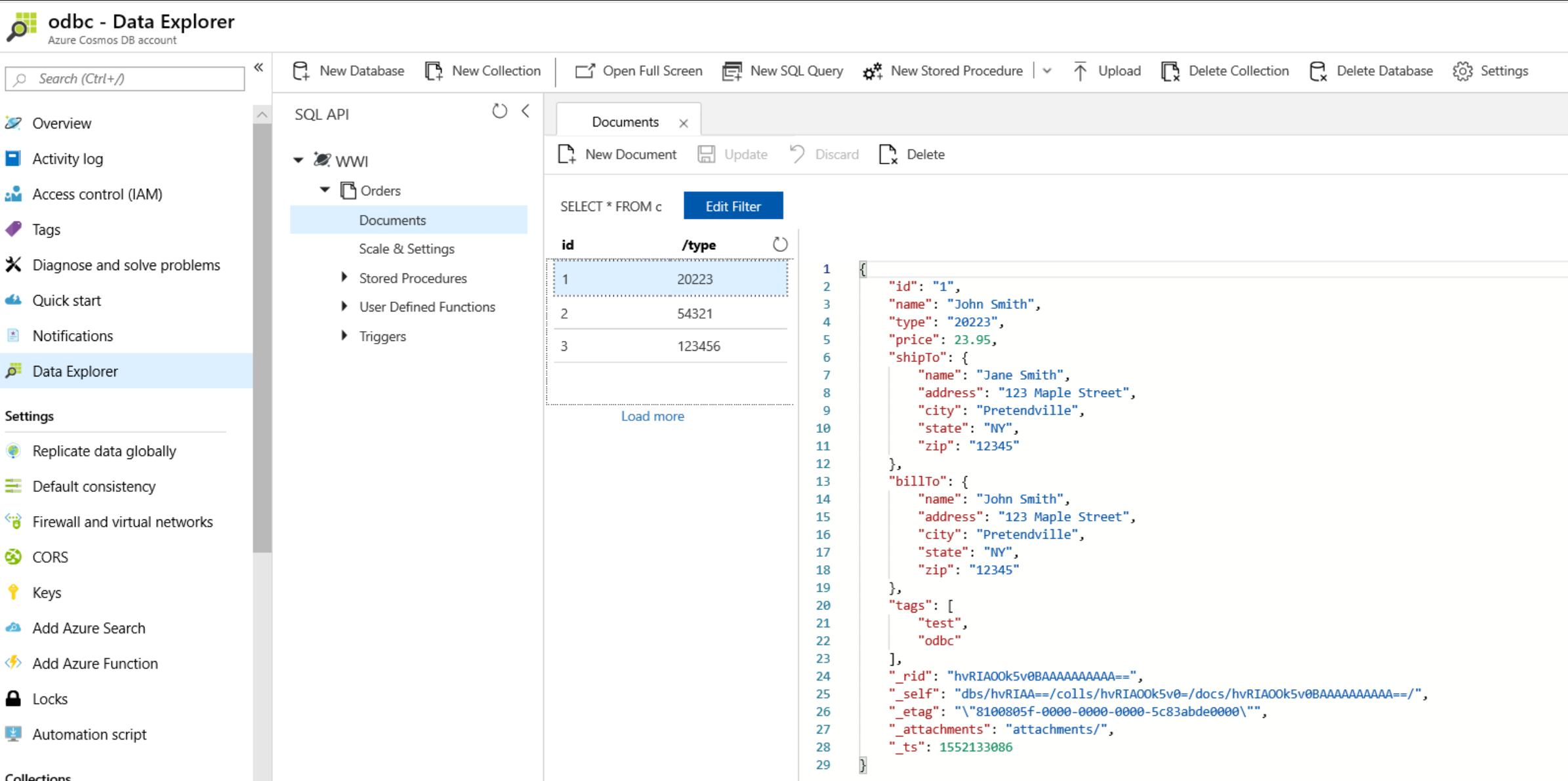This screenshot has height=781, width=1568.
Task: Refresh the documents list
Action: tap(779, 245)
